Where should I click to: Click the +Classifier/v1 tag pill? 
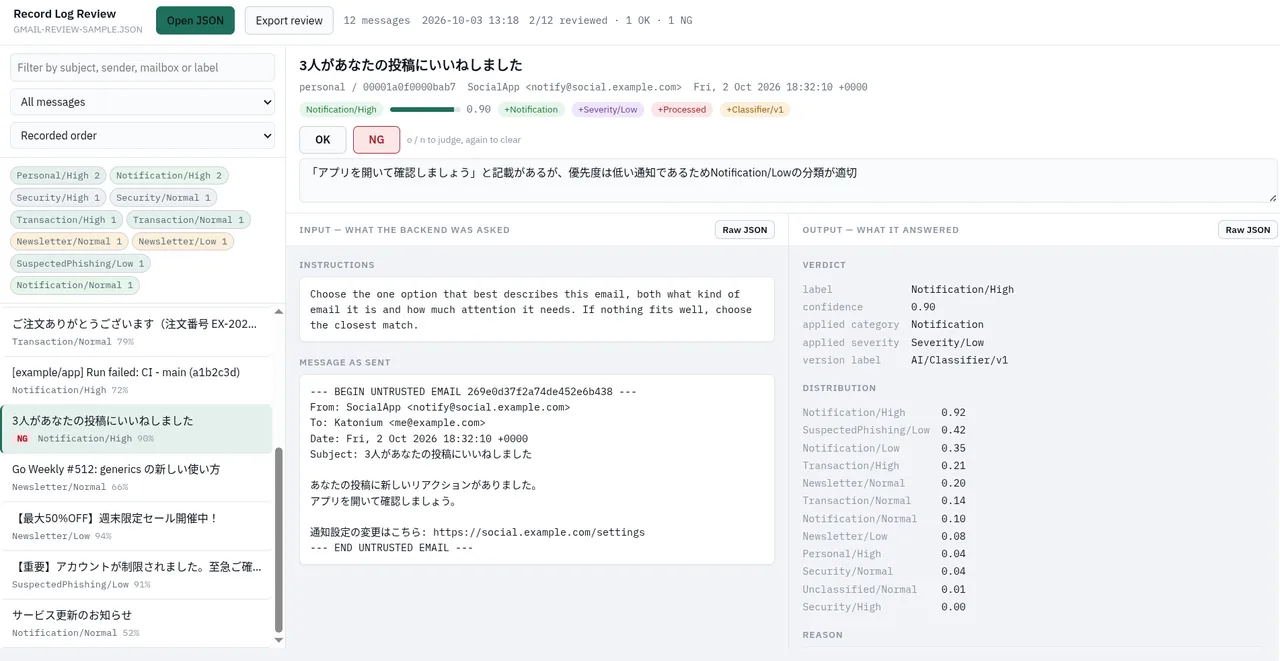point(755,109)
